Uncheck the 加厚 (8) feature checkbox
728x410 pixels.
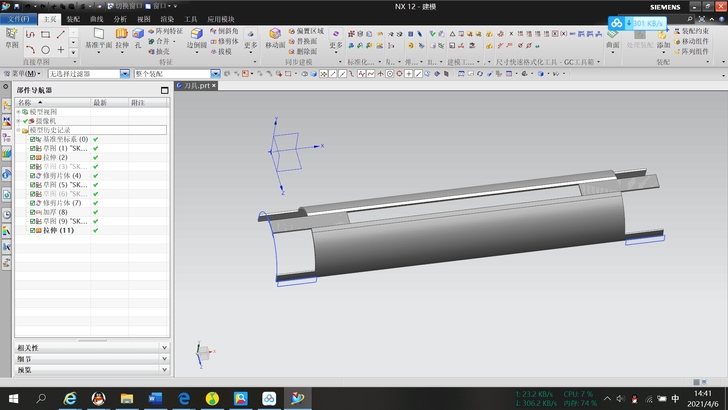click(33, 212)
